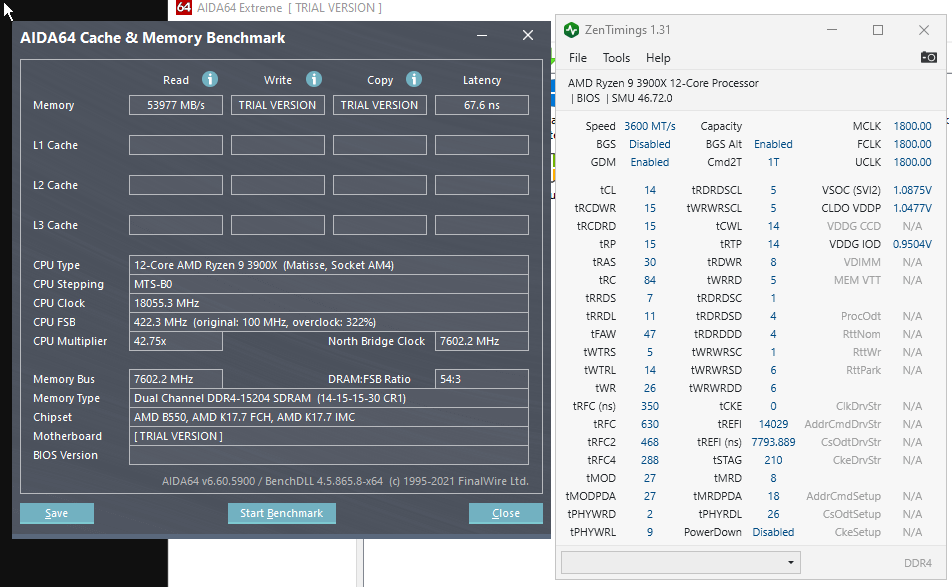Maximize the ZenTimings window
This screenshot has height=587, width=952.
[878, 30]
